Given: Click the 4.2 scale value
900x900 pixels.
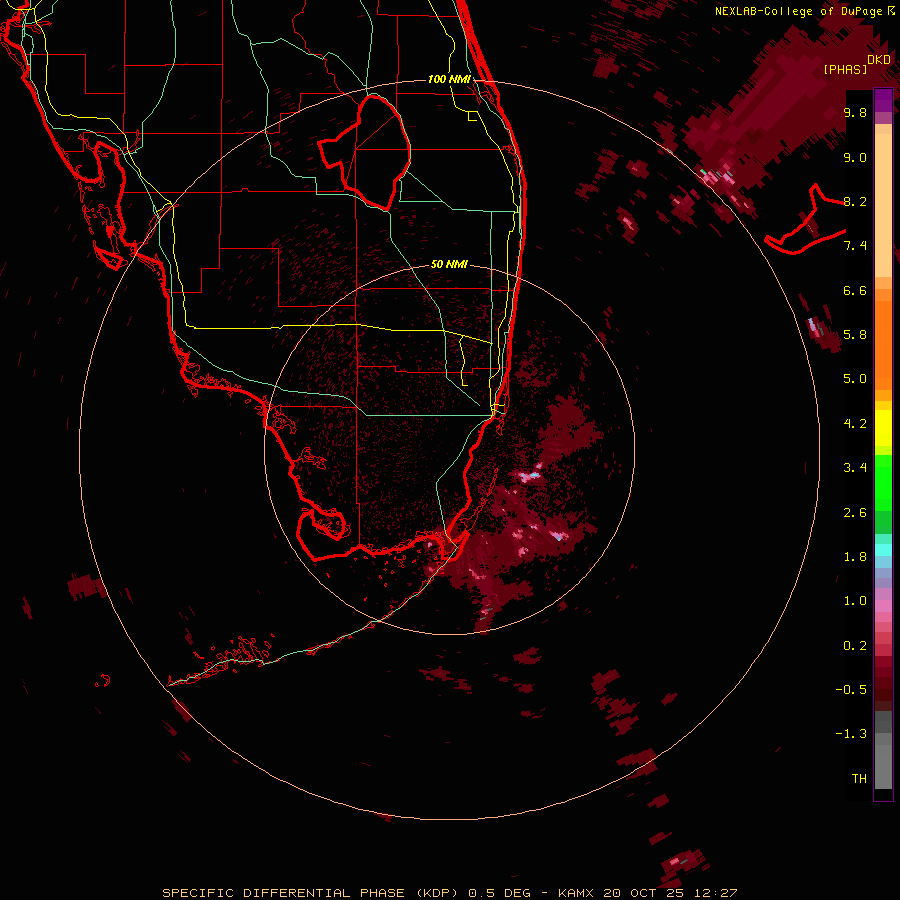Looking at the screenshot, I should coord(855,424).
